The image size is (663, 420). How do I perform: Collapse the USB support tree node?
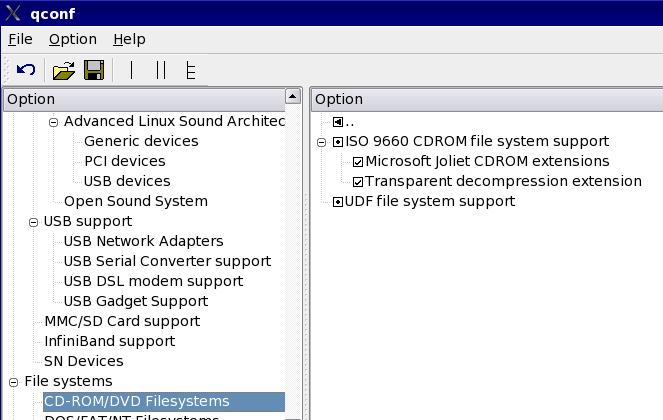[33, 222]
